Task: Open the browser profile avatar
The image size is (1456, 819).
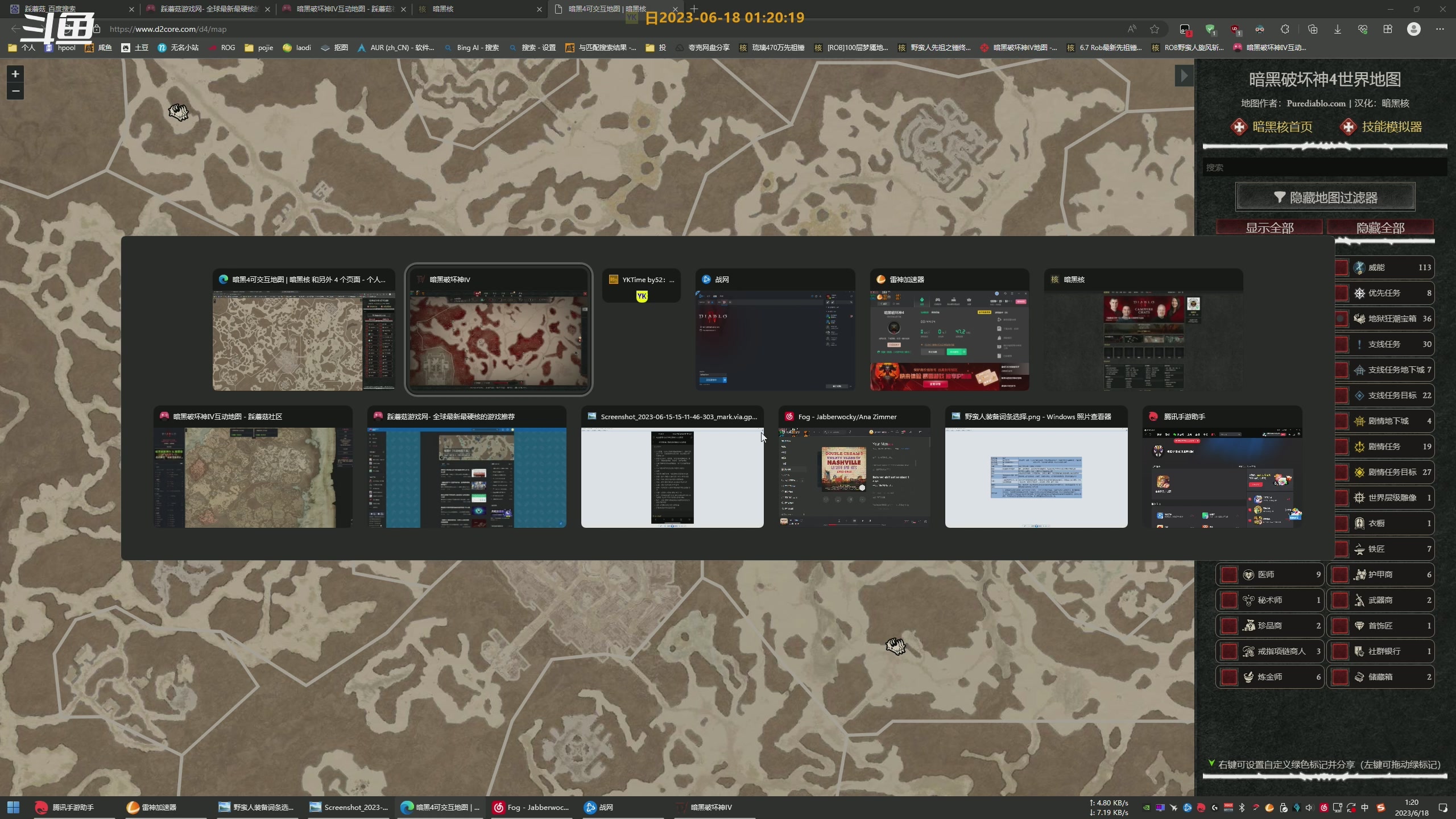Action: [x=1413, y=29]
